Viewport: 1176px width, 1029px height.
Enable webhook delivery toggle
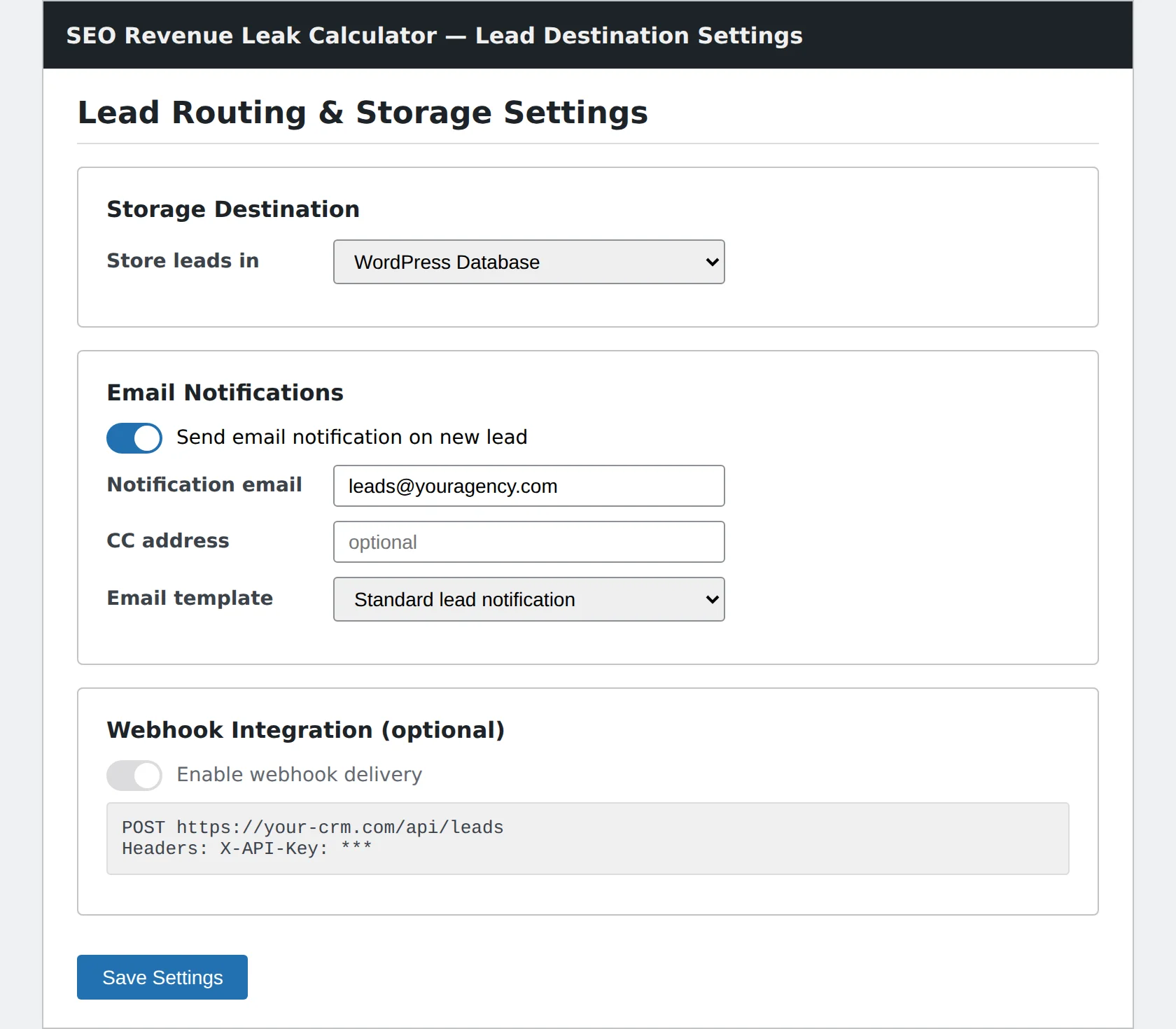pos(134,776)
